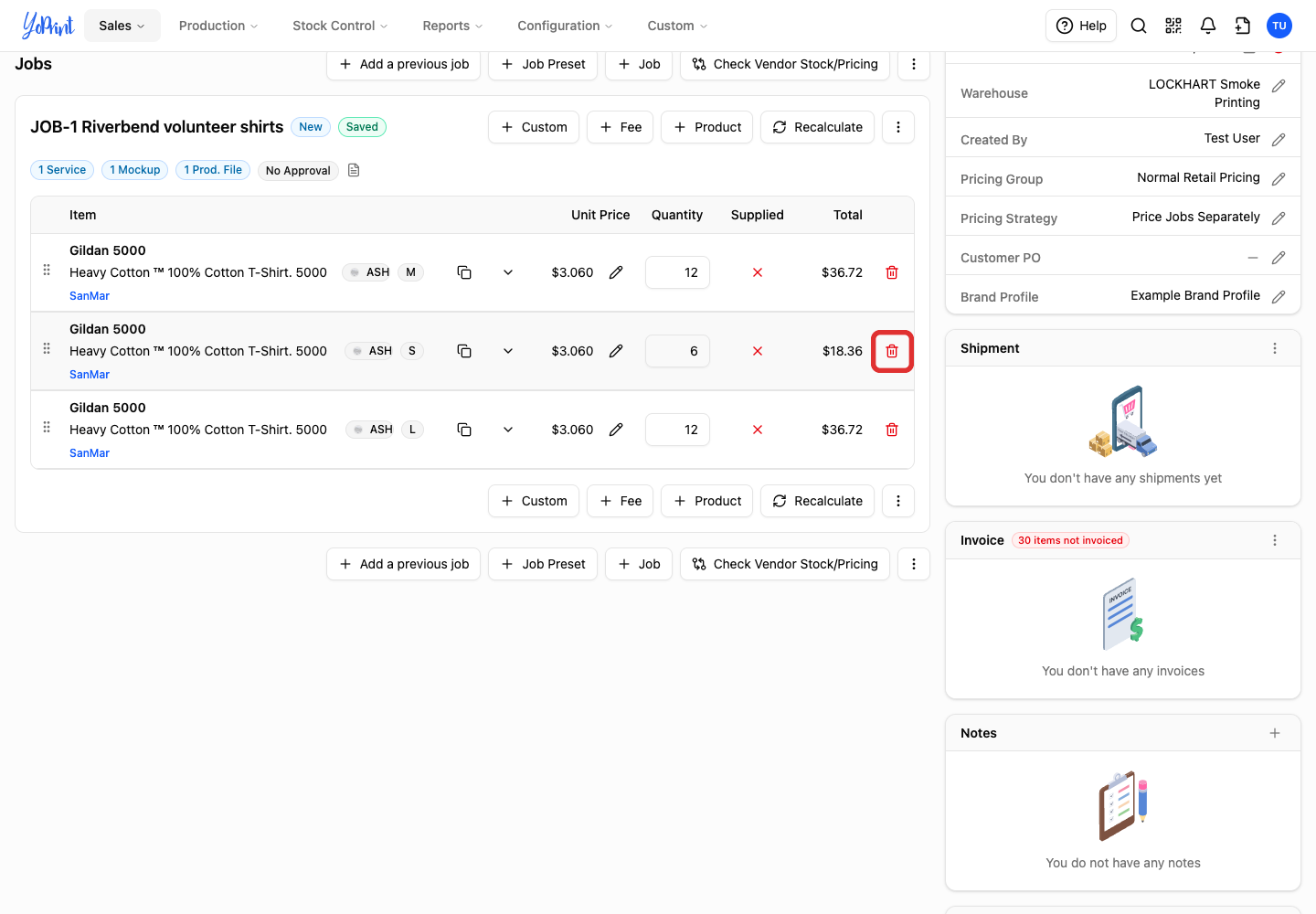The height and width of the screenshot is (914, 1316).
Task: Open the 1 Mockup tag
Action: (x=135, y=170)
